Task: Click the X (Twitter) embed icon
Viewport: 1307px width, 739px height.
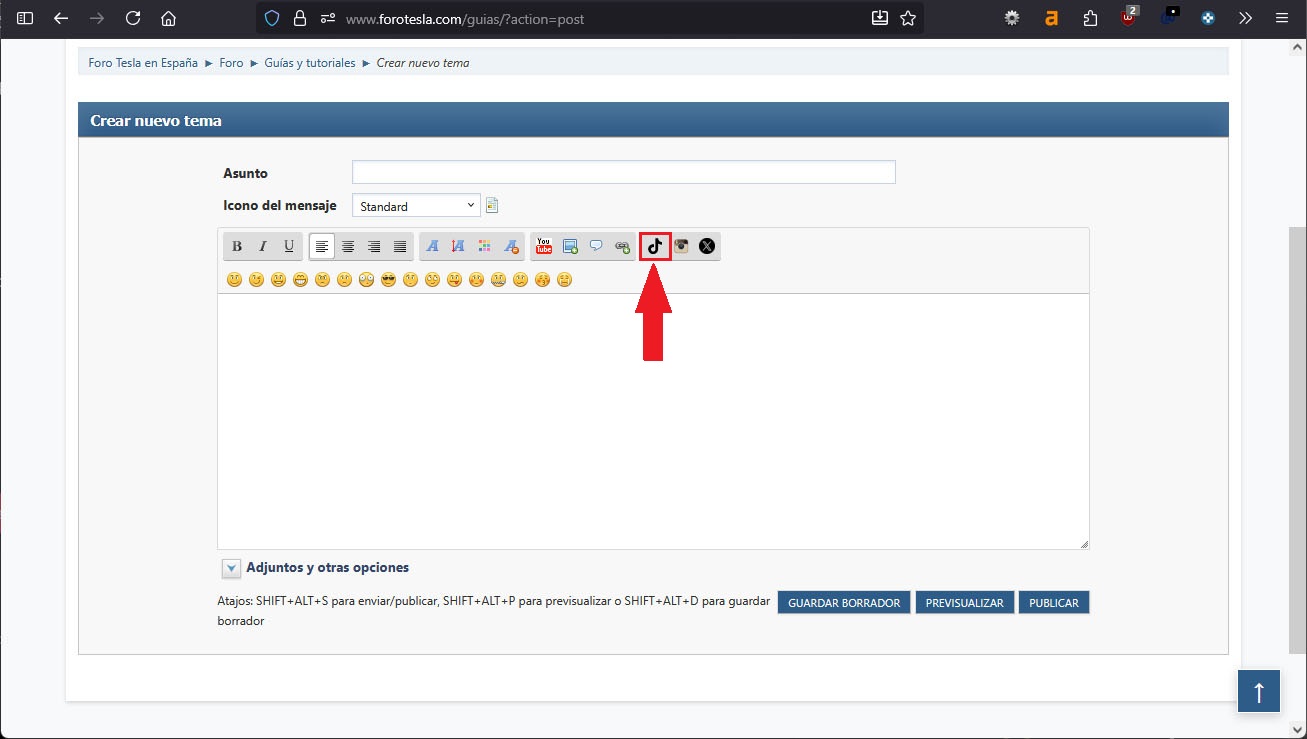Action: [x=707, y=246]
